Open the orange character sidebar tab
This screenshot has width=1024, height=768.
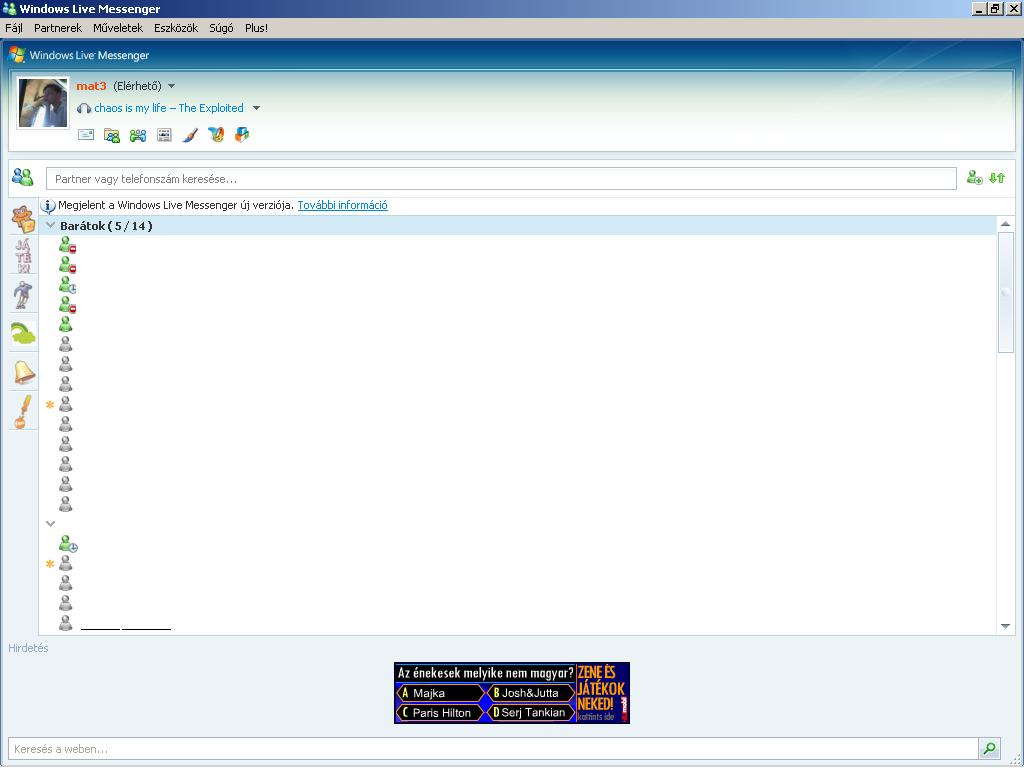[24, 219]
